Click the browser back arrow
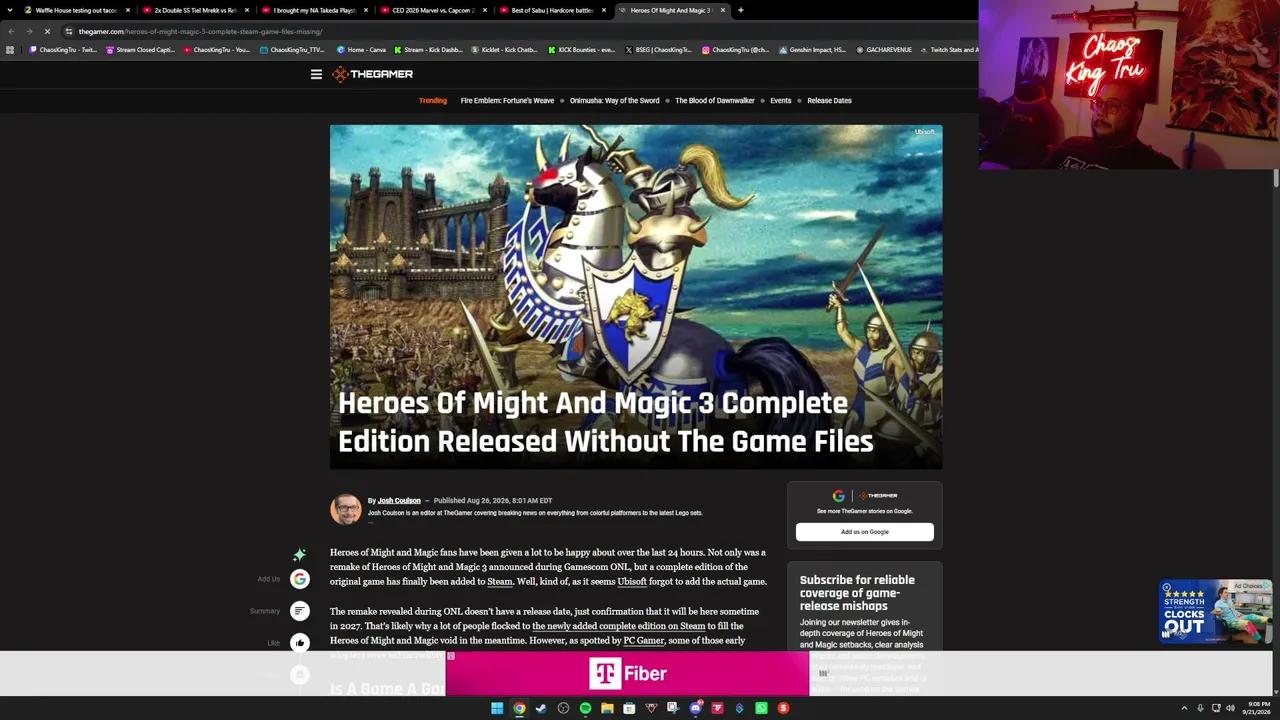This screenshot has height=720, width=1280. 11,31
